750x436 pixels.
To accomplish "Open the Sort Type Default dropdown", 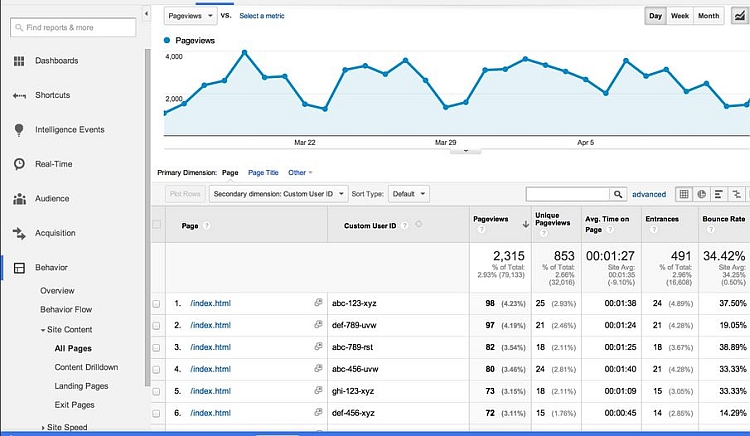I will (x=409, y=194).
